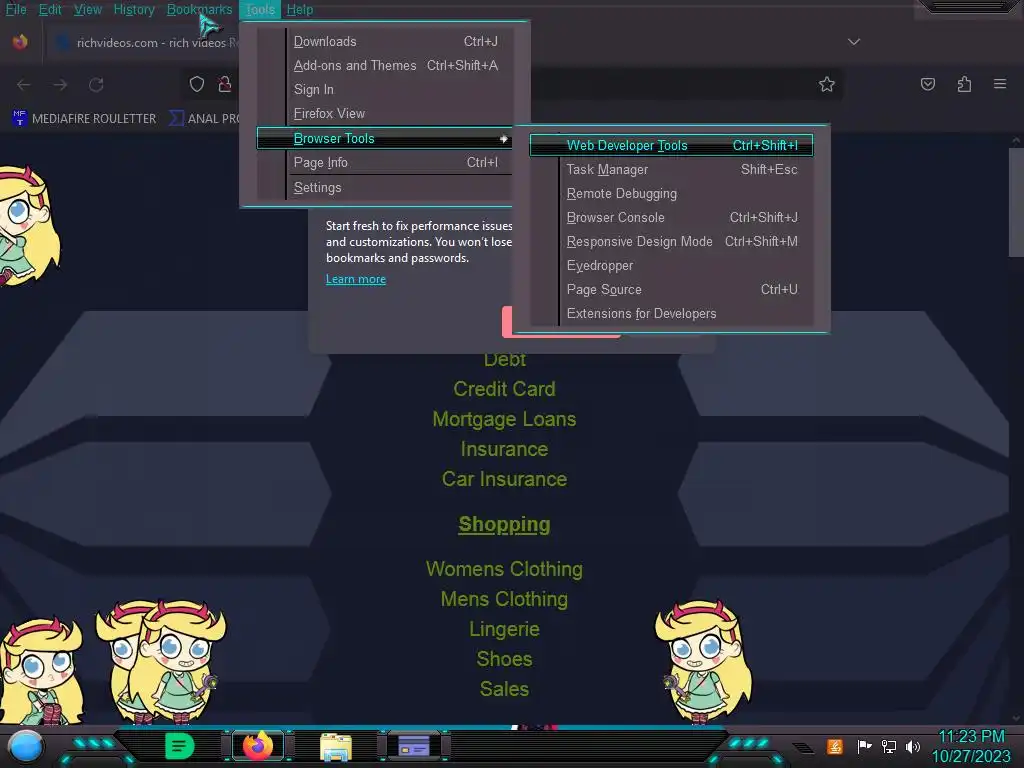
Task: Open Action Center flag icon
Action: [x=864, y=746]
